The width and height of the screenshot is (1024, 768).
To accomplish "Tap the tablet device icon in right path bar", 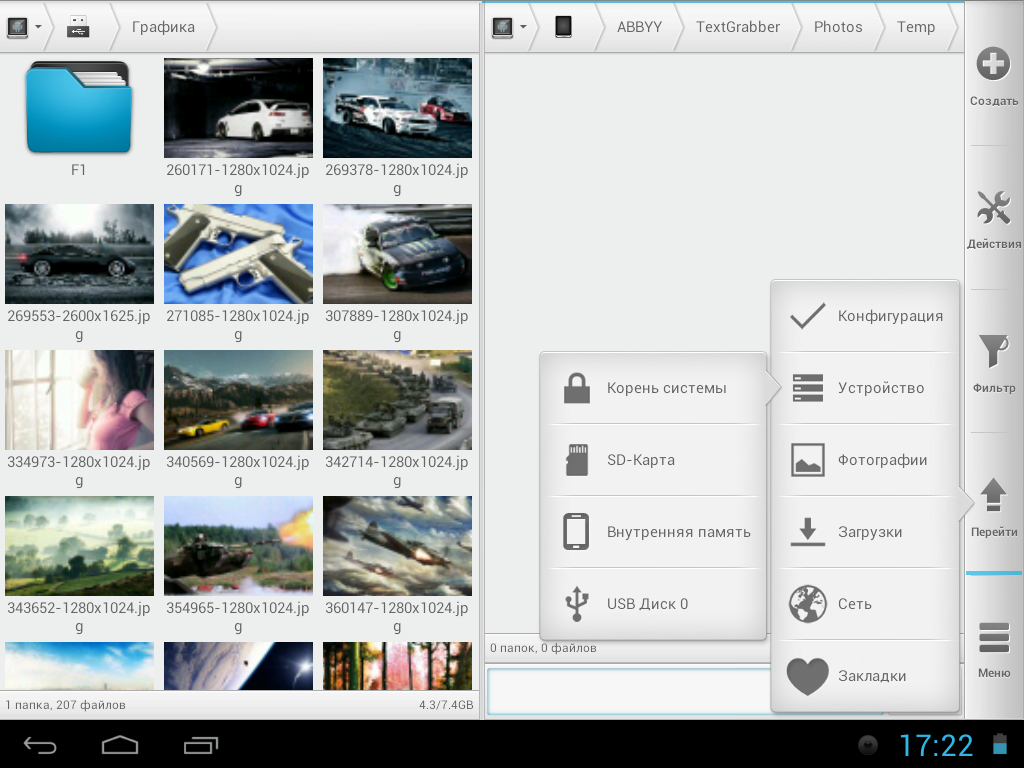I will [563, 27].
